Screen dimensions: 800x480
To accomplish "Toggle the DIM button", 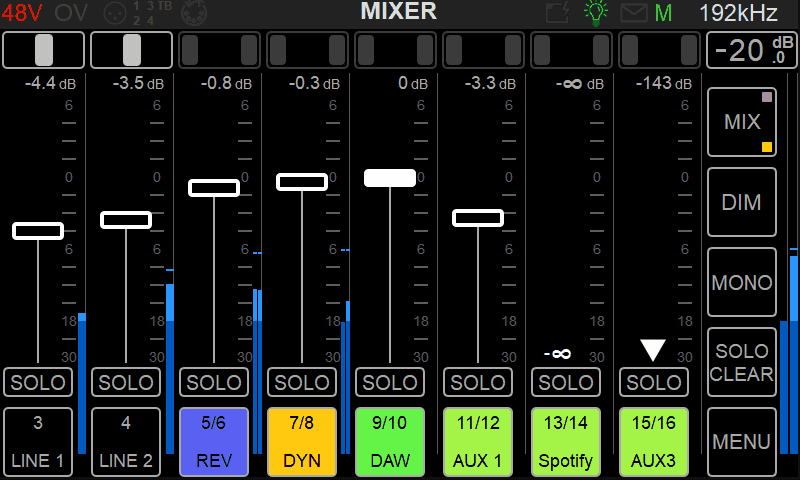I will pyautogui.click(x=742, y=202).
